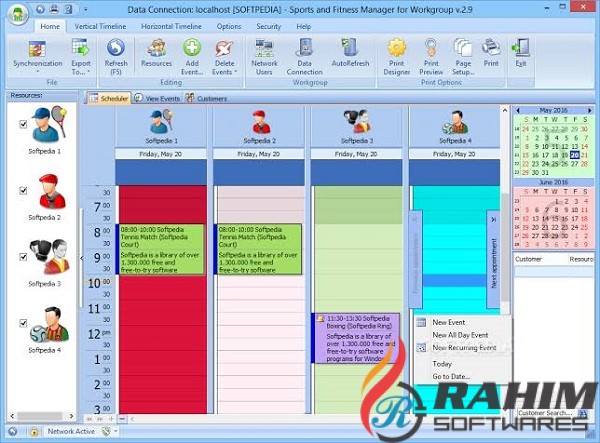Click the lock icon in status bar
The height and width of the screenshot is (443, 600).
(x=34, y=432)
